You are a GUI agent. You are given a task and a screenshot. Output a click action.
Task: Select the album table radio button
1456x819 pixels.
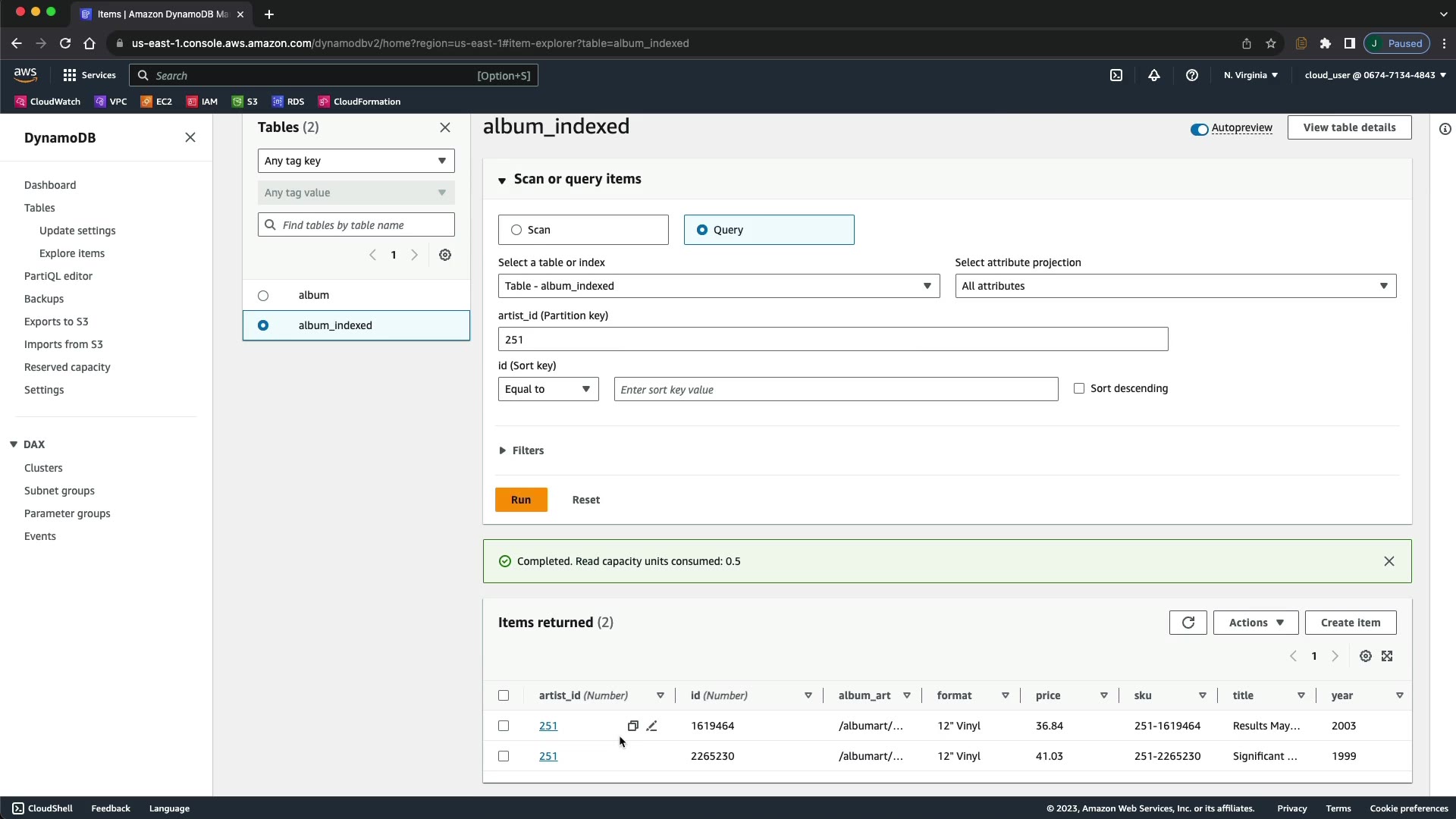(x=263, y=296)
